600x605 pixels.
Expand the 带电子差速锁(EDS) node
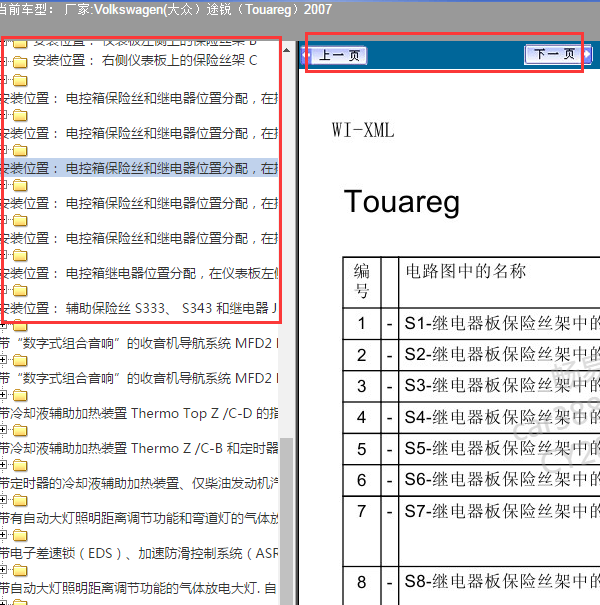coord(3,536)
